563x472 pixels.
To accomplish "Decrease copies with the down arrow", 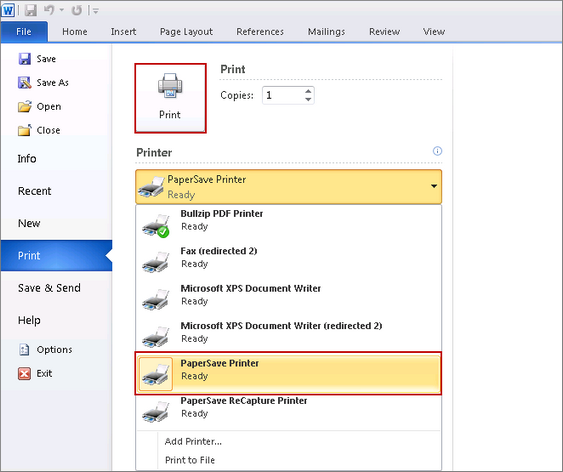I will [x=308, y=99].
